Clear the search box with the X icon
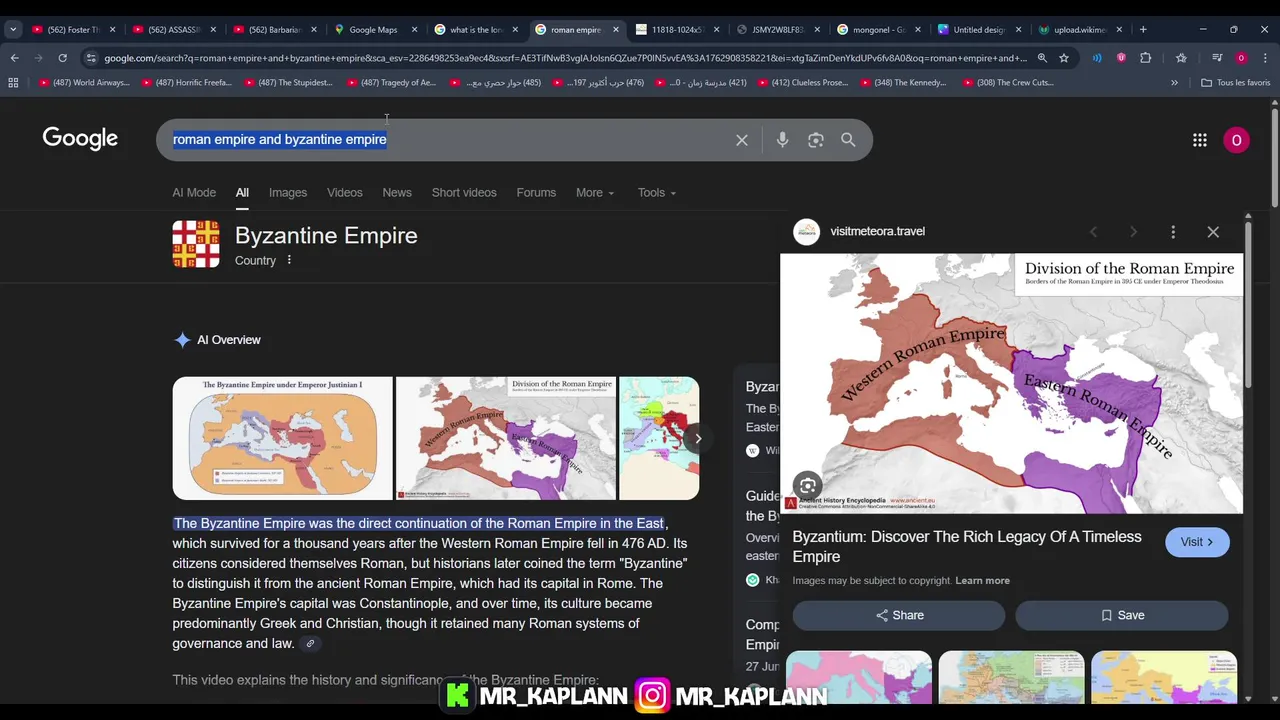The image size is (1280, 720). [741, 140]
